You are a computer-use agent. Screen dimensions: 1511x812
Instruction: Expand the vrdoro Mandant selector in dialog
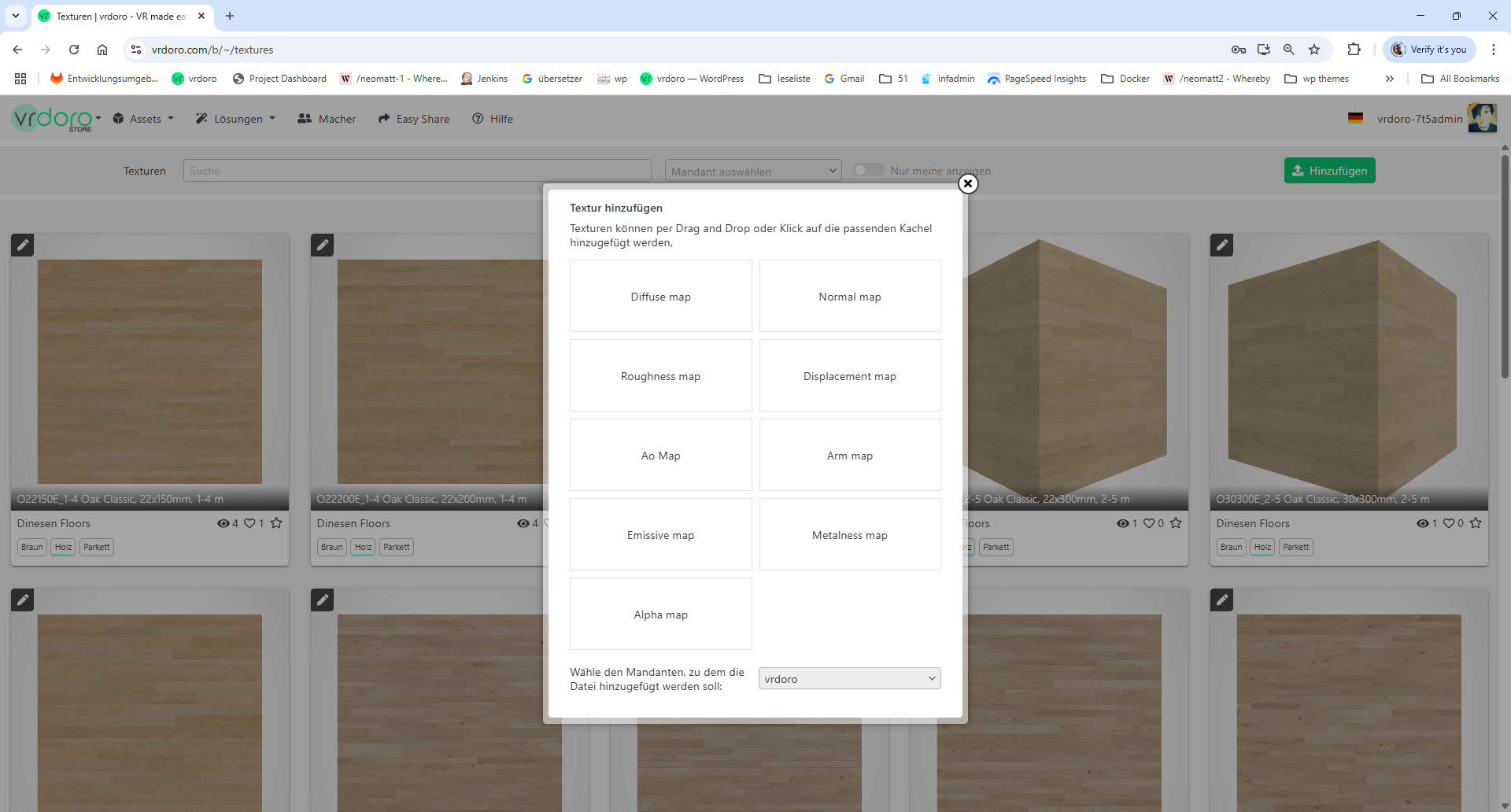coord(849,678)
